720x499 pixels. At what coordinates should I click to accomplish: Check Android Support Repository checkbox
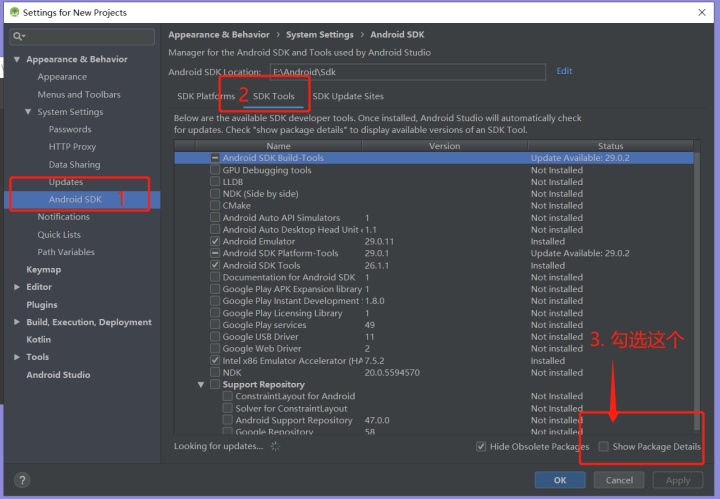(x=227, y=420)
